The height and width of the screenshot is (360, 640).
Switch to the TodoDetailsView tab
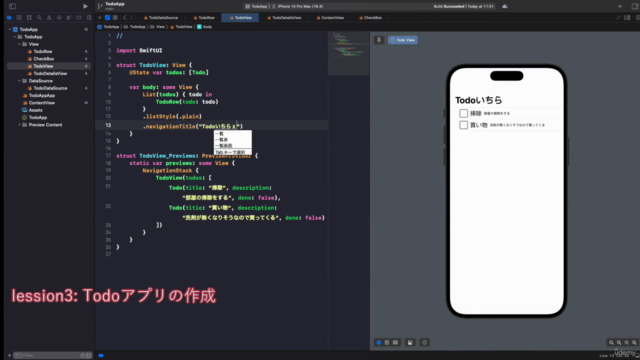(284, 18)
